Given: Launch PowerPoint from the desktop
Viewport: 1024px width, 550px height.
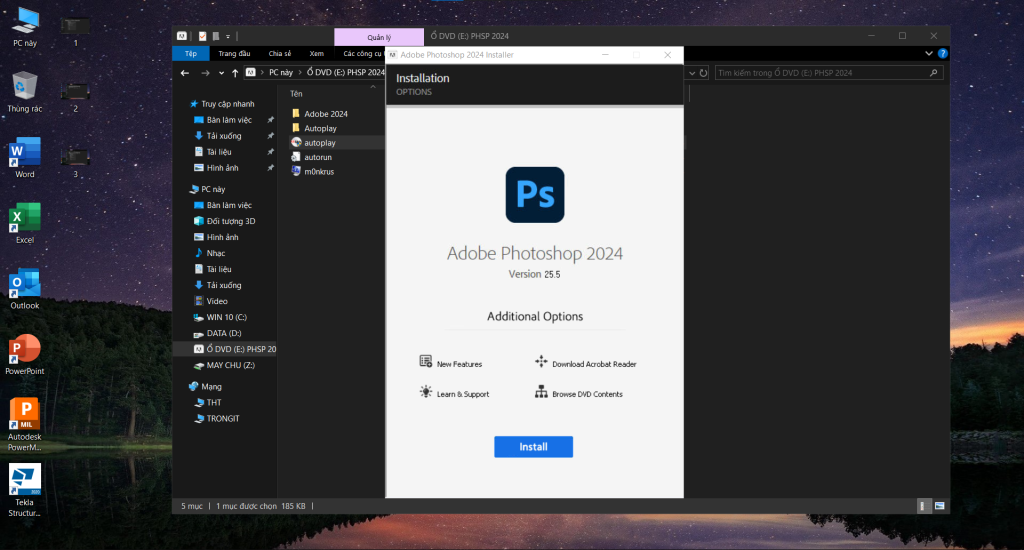Looking at the screenshot, I should [25, 353].
